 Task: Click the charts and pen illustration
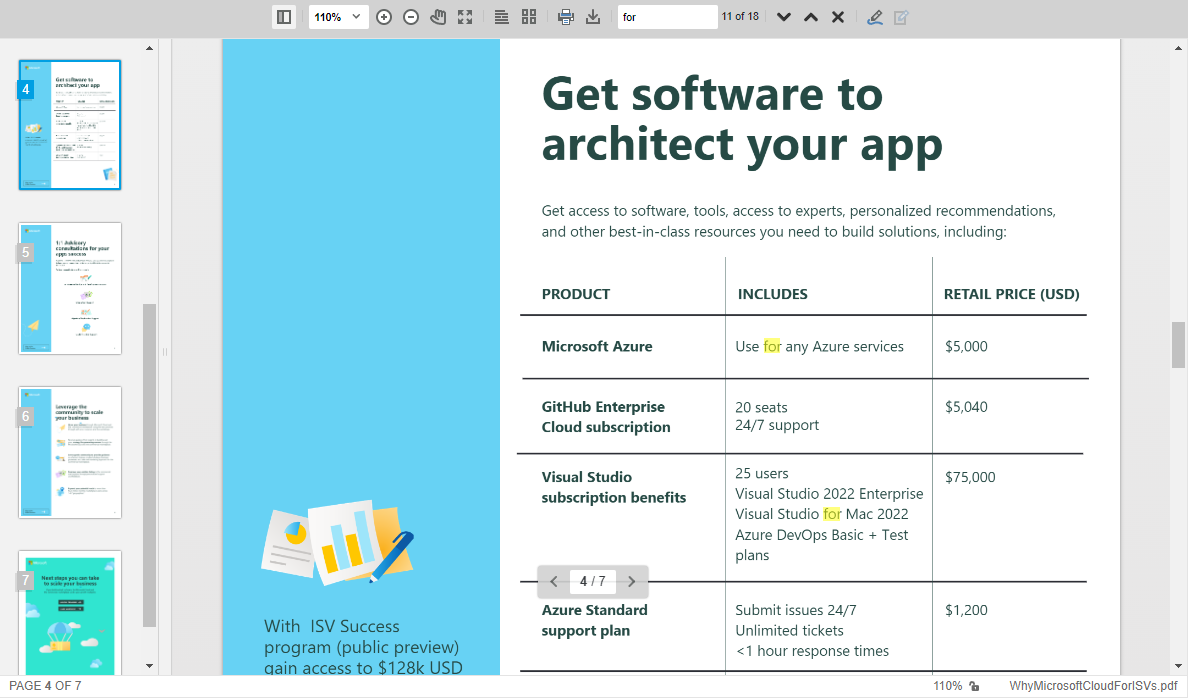tap(337, 542)
